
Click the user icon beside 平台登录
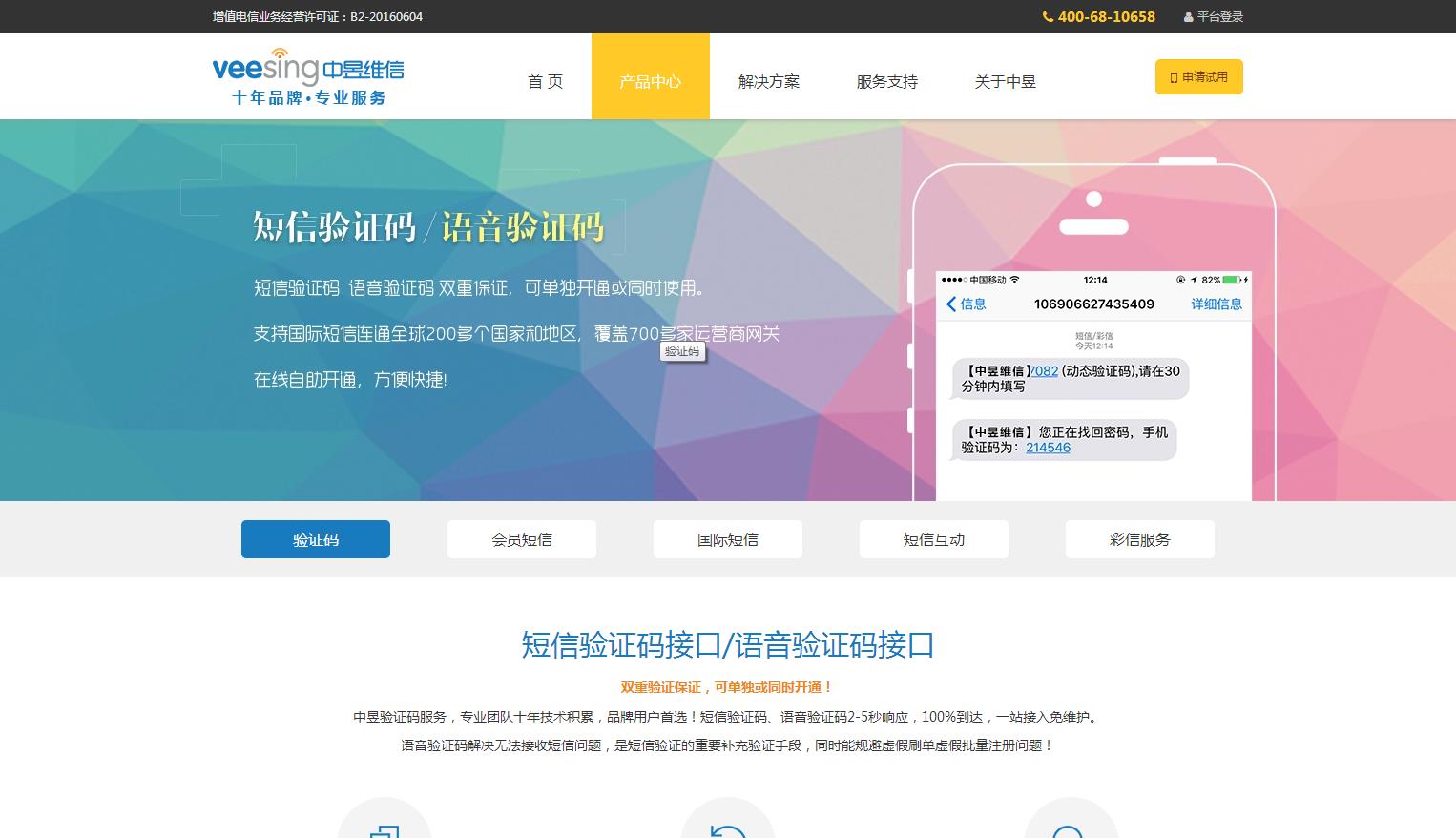[1188, 17]
